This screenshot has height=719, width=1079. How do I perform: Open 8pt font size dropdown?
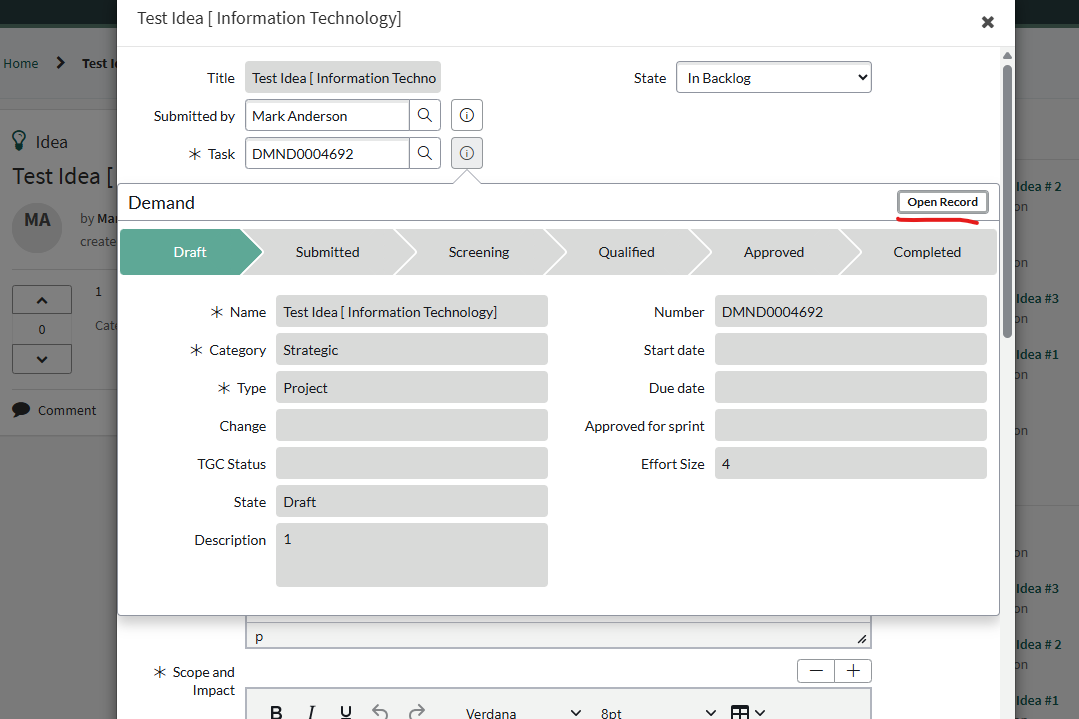point(658,713)
